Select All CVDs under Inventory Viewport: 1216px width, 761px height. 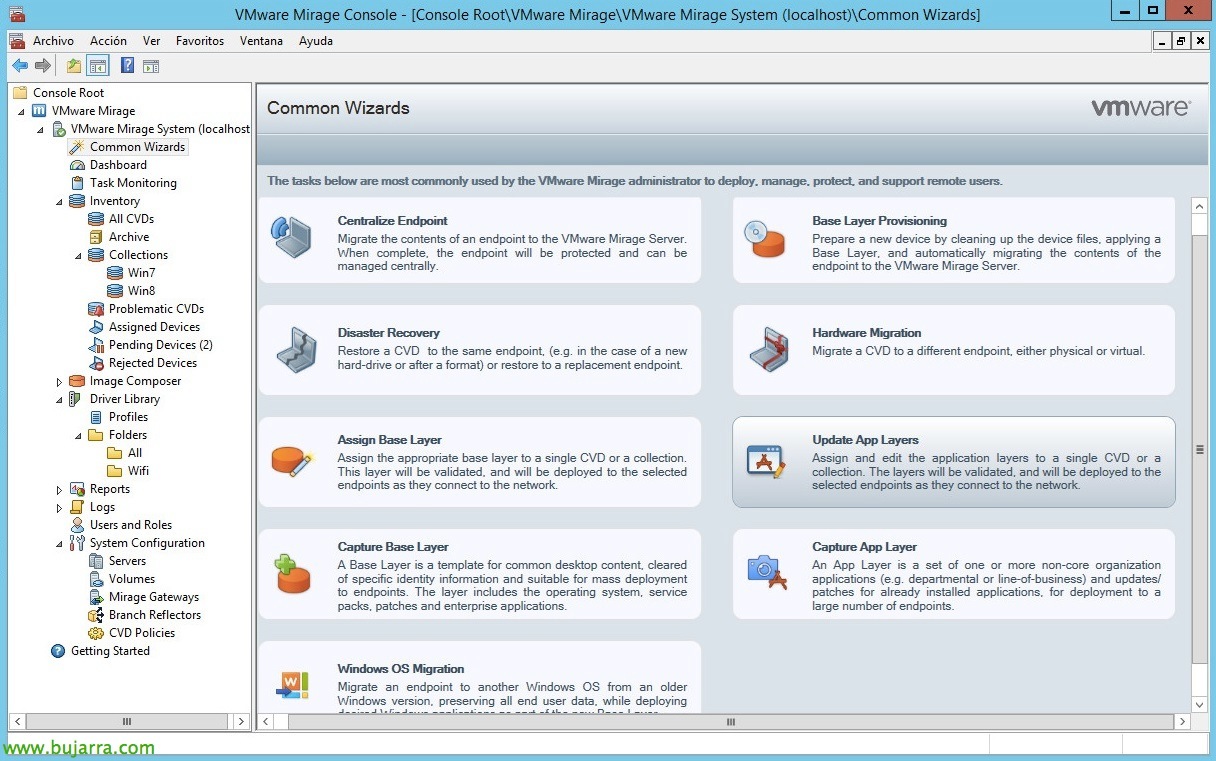coord(131,219)
